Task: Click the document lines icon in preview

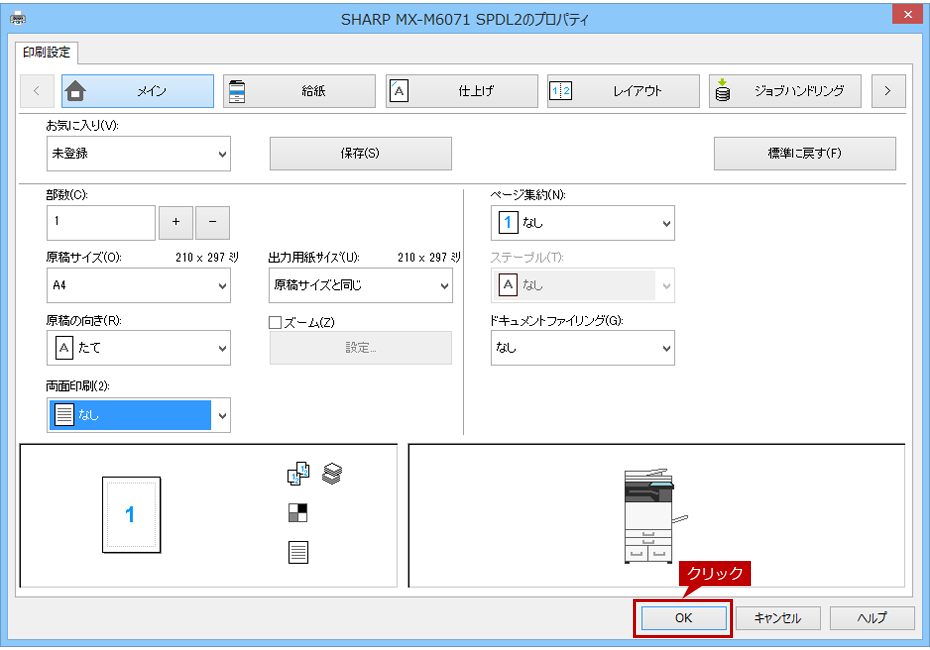Action: 298,552
